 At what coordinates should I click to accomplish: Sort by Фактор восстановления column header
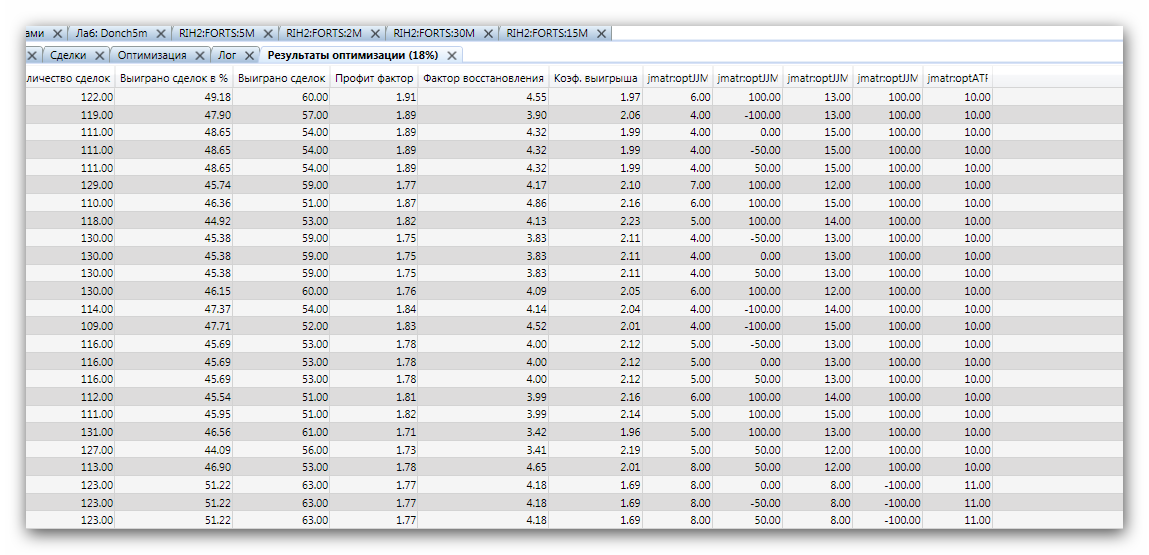(484, 78)
